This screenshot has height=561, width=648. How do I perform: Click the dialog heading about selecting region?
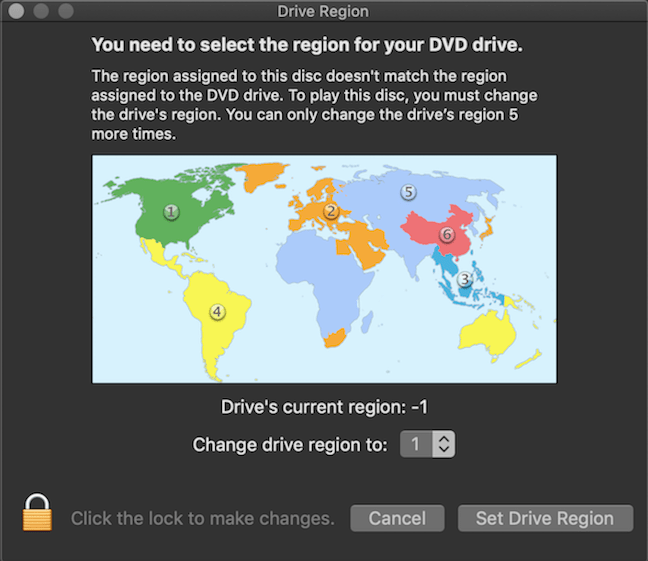point(307,45)
